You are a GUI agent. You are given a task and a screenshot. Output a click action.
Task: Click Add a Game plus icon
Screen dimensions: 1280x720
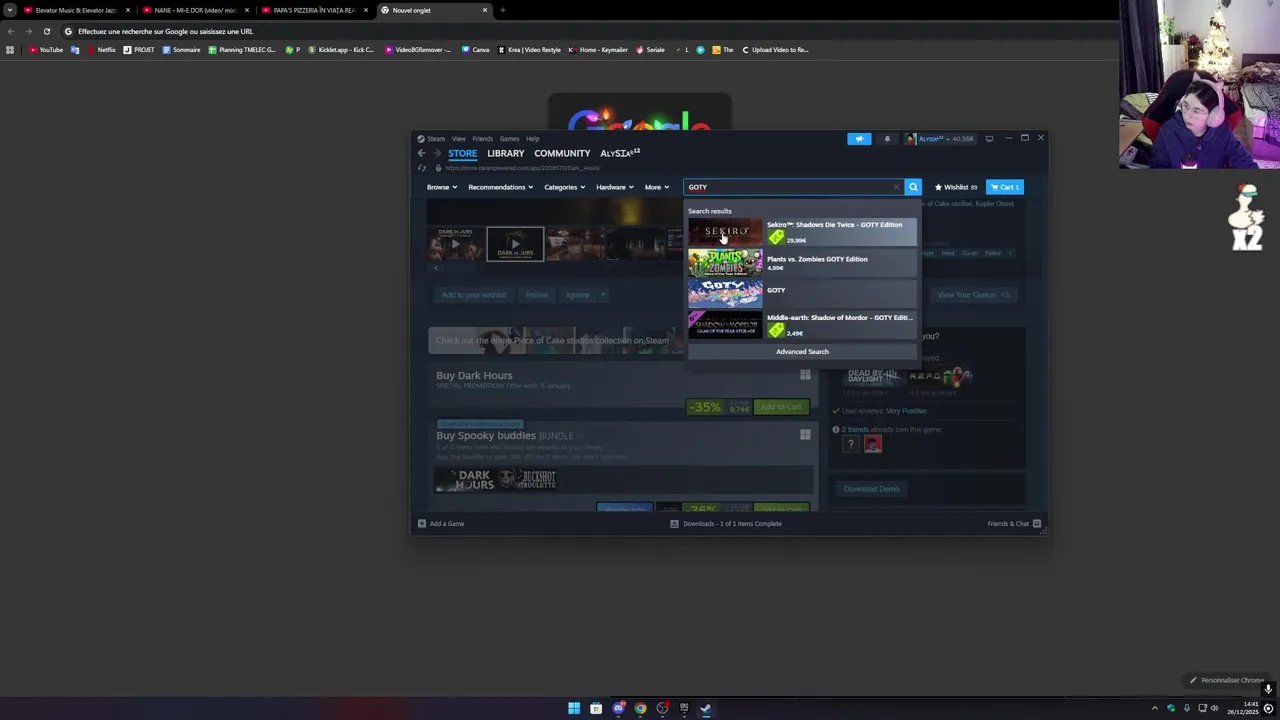point(422,524)
